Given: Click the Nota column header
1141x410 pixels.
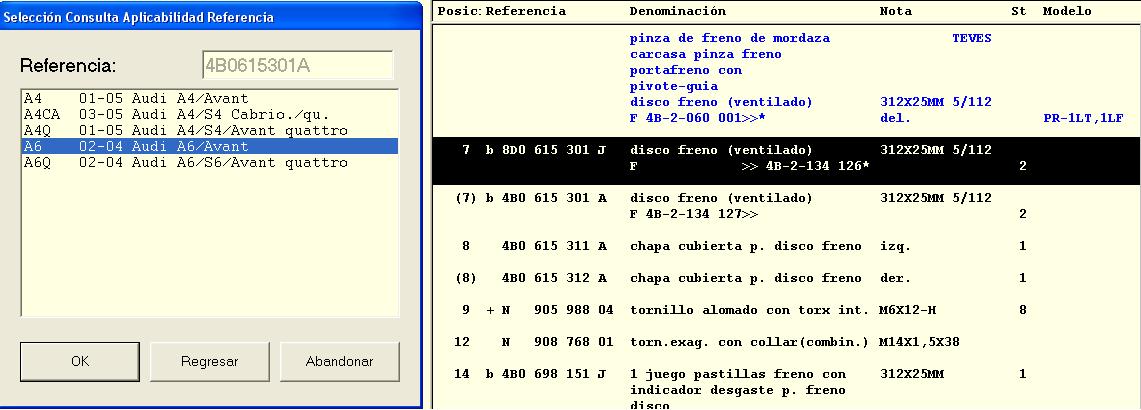Looking at the screenshot, I should click(895, 11).
